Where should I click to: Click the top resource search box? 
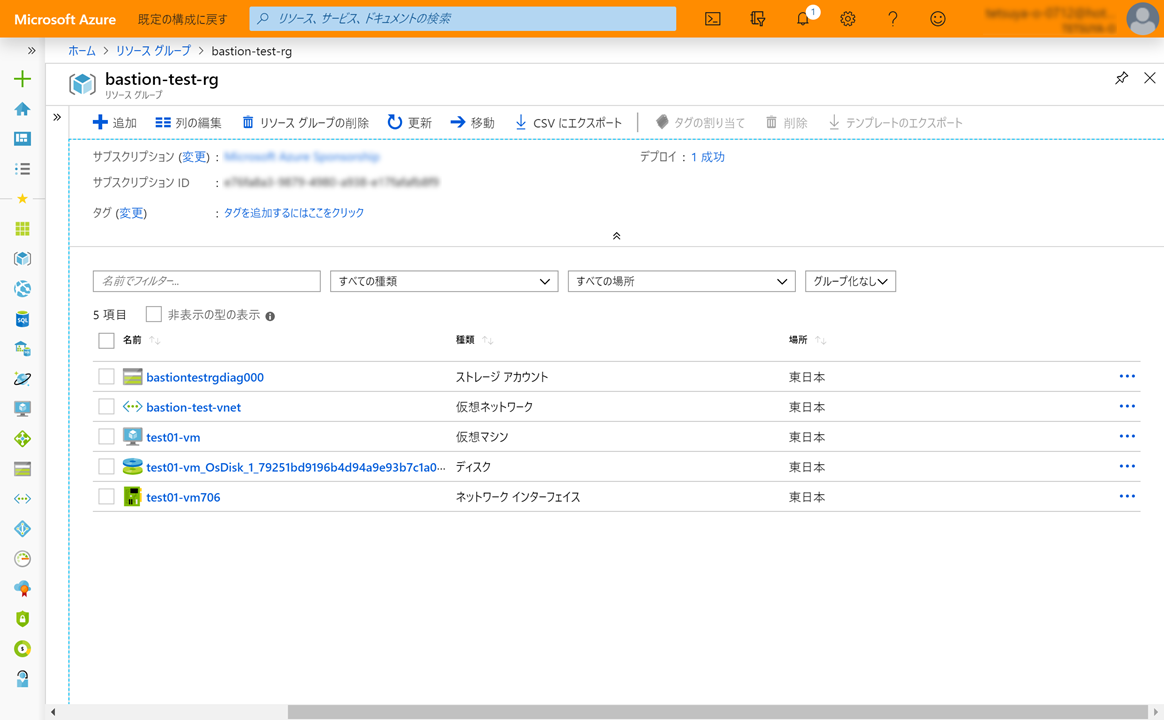462,19
